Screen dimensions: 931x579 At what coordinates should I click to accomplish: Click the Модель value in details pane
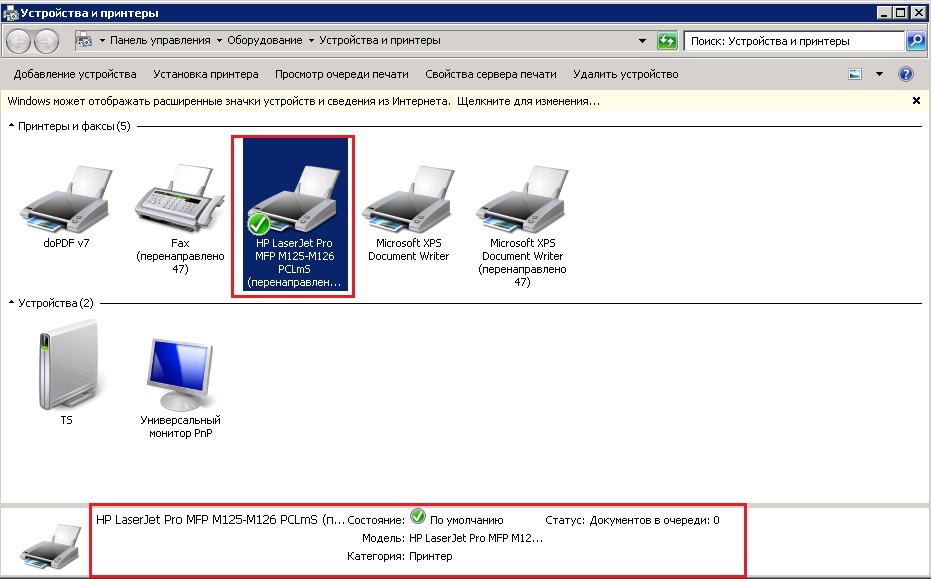(476, 538)
